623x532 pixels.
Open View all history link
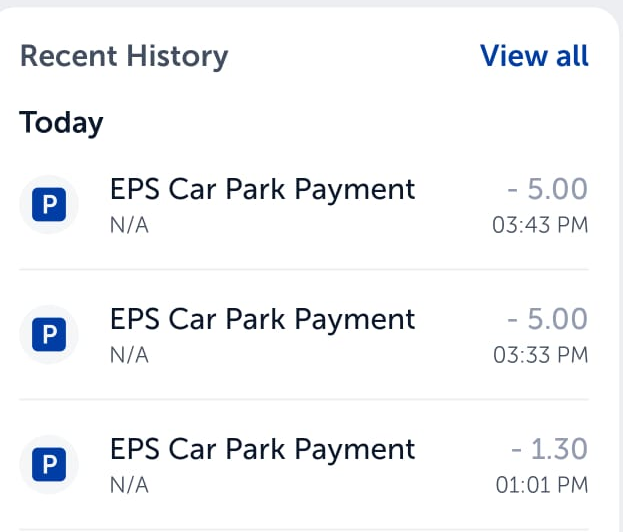534,56
